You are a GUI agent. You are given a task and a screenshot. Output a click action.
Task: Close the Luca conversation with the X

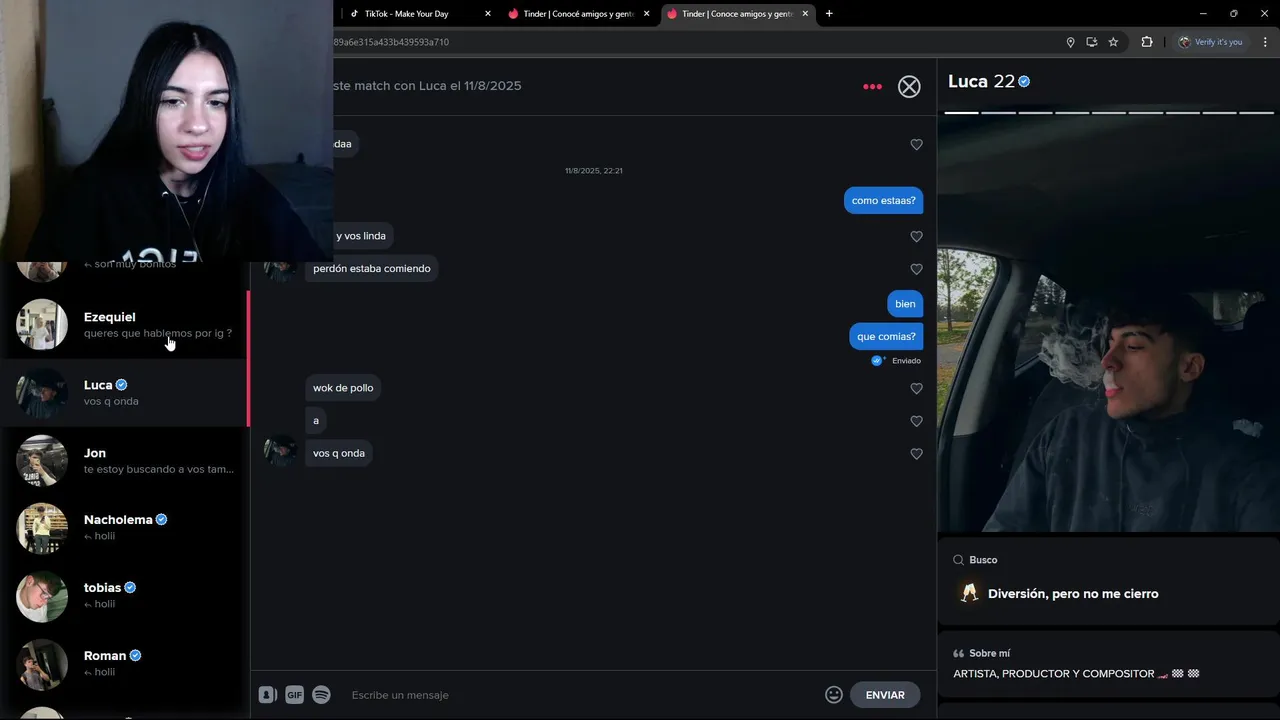909,87
